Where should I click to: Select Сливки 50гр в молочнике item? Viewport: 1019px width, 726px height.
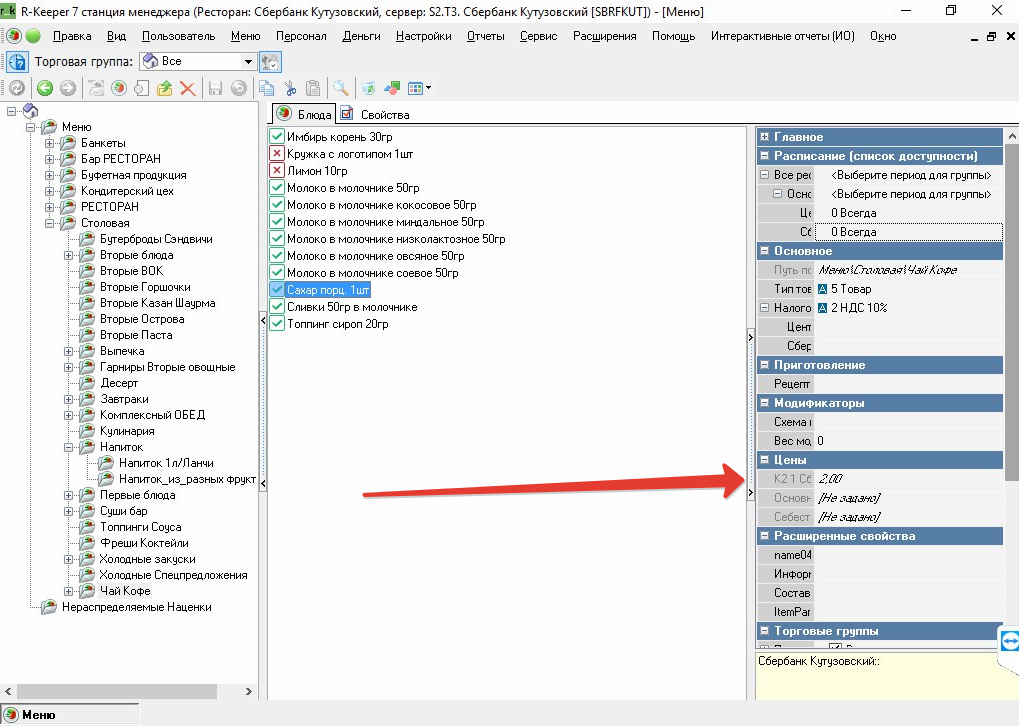(351, 307)
